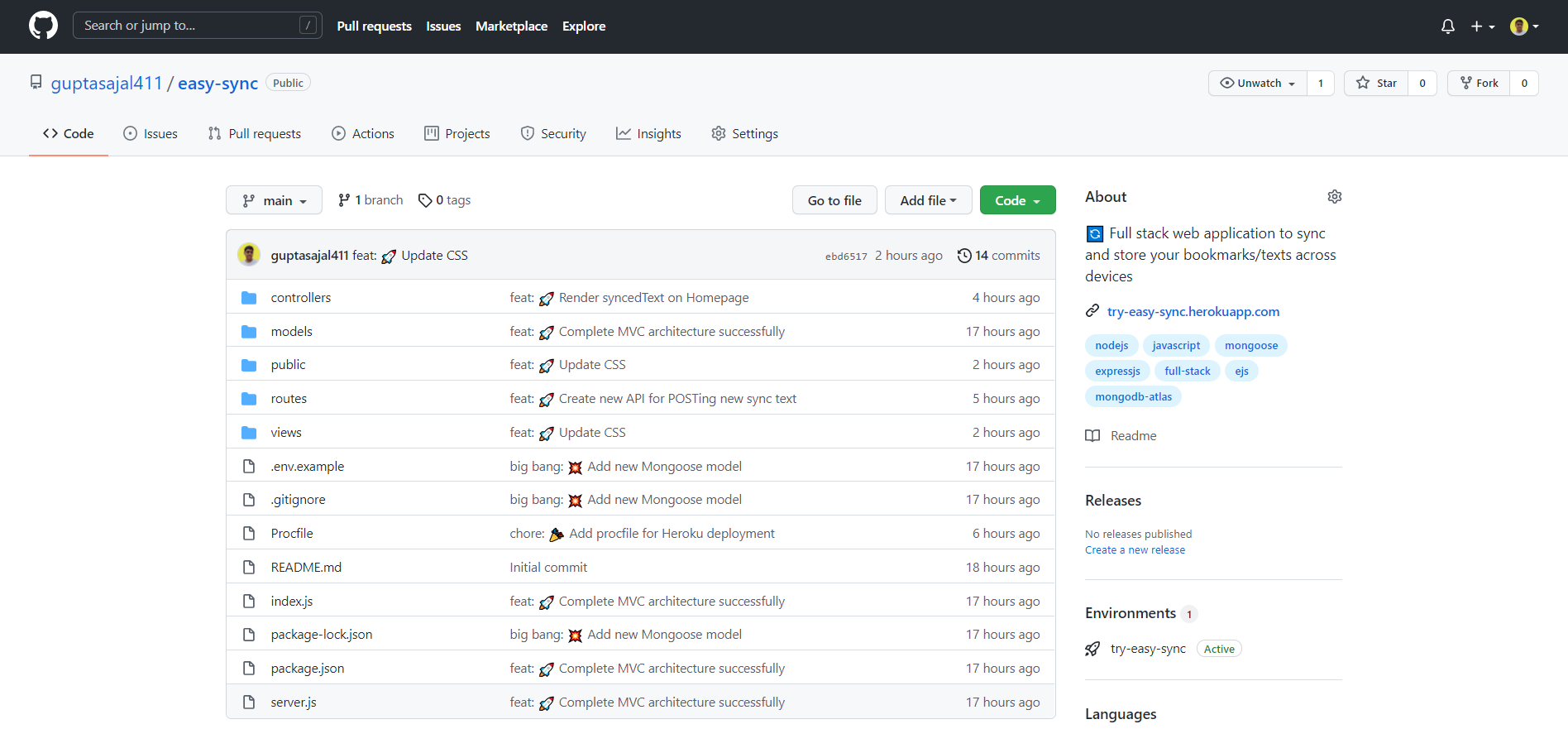Click the fork count number

1524,83
